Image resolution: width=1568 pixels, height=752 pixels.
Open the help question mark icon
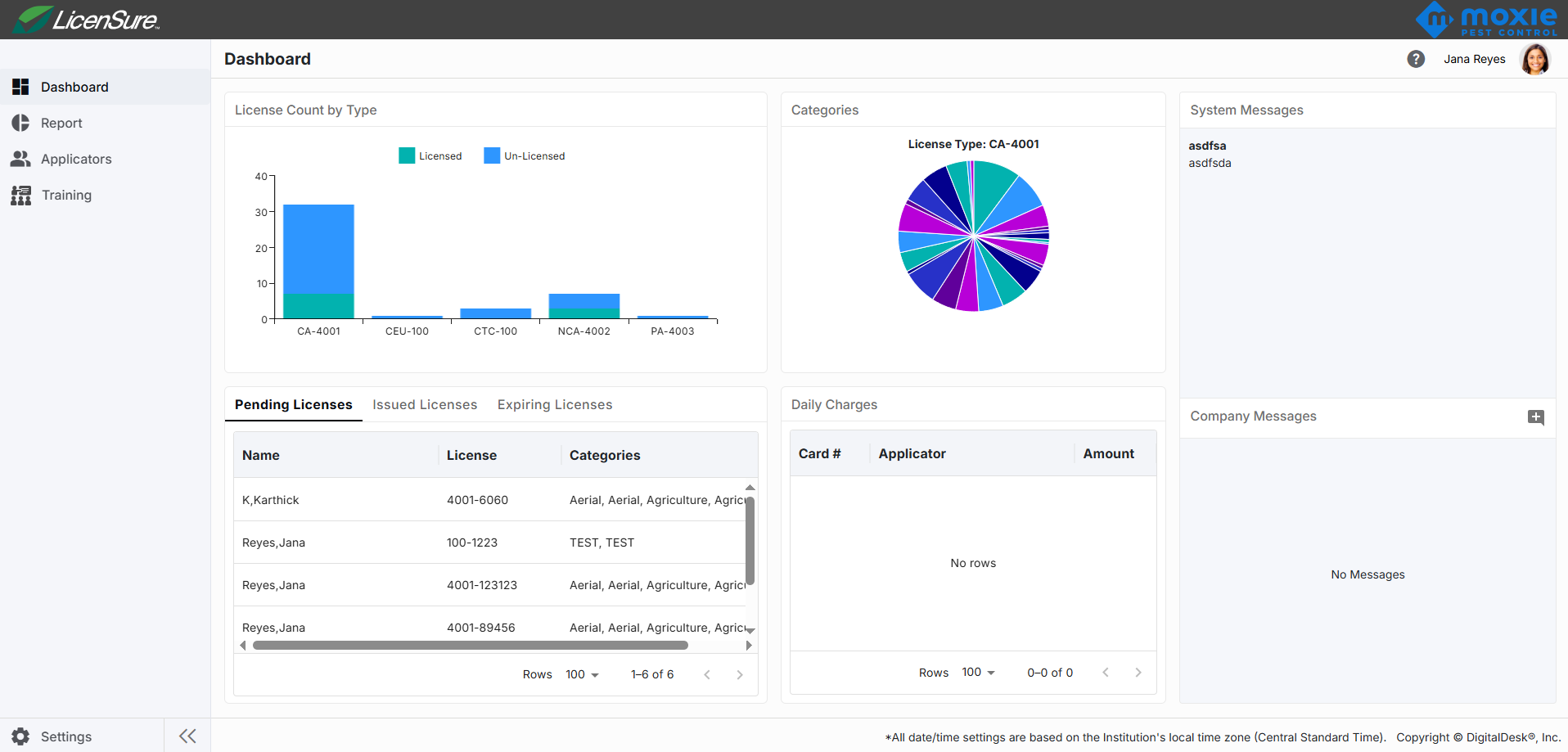(1416, 59)
